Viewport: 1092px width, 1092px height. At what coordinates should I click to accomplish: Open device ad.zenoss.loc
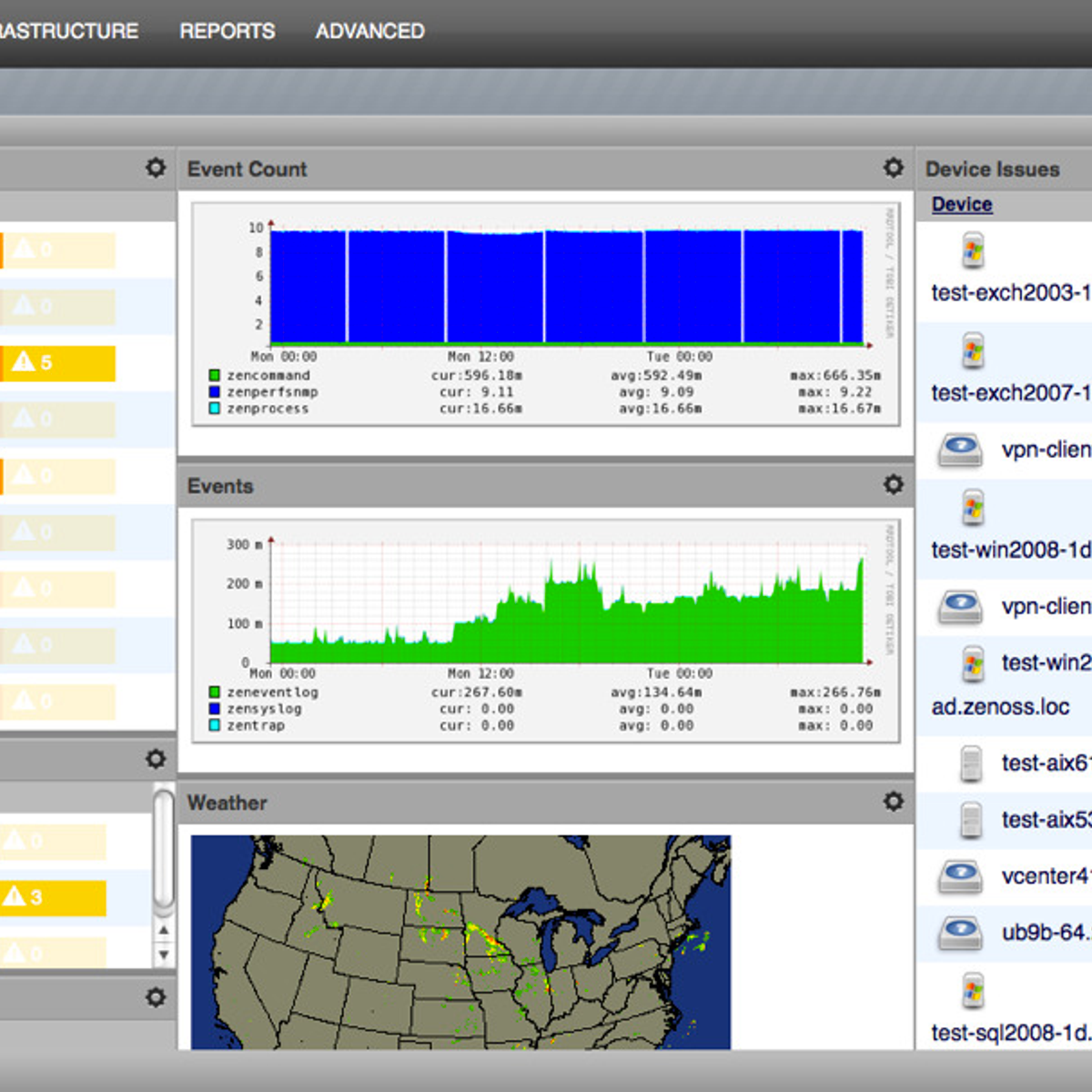coord(1000,706)
